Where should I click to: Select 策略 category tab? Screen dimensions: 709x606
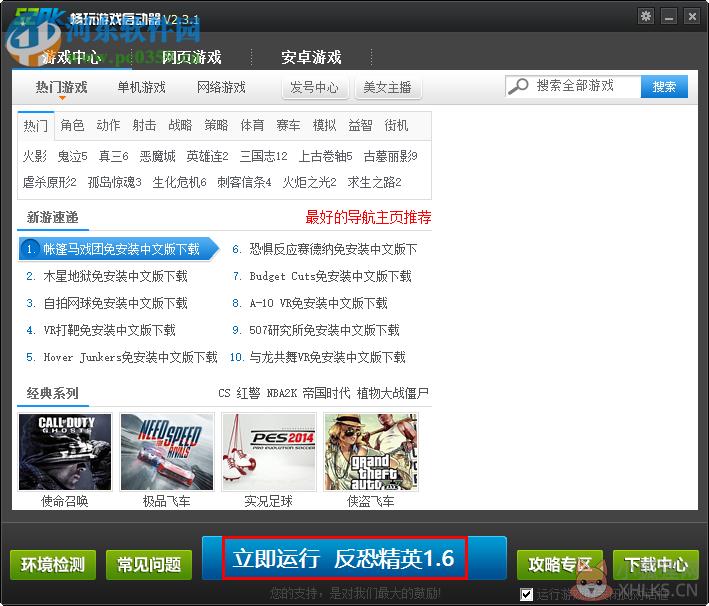(216, 125)
